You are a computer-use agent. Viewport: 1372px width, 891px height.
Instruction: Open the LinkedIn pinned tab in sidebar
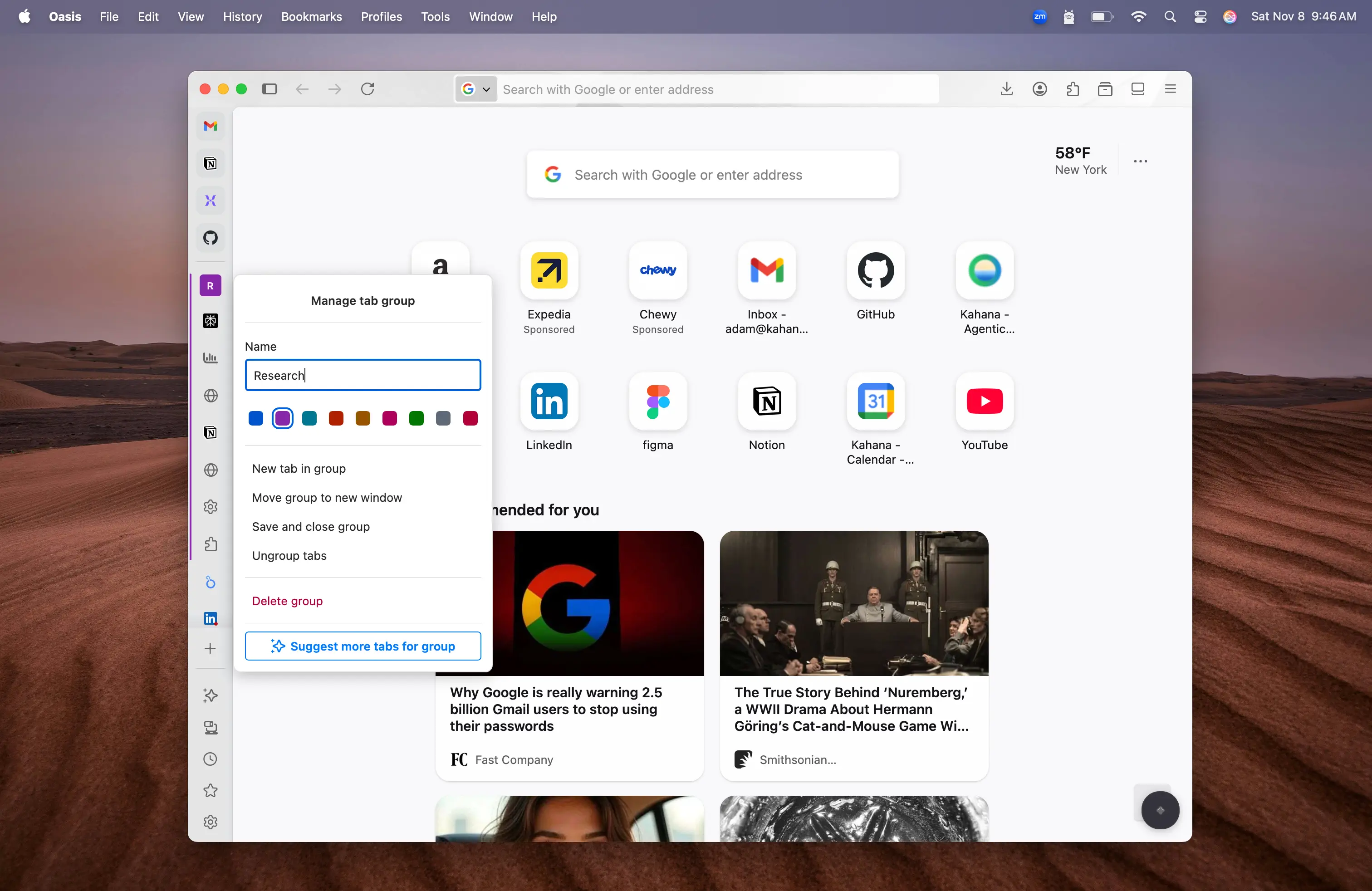(x=210, y=618)
